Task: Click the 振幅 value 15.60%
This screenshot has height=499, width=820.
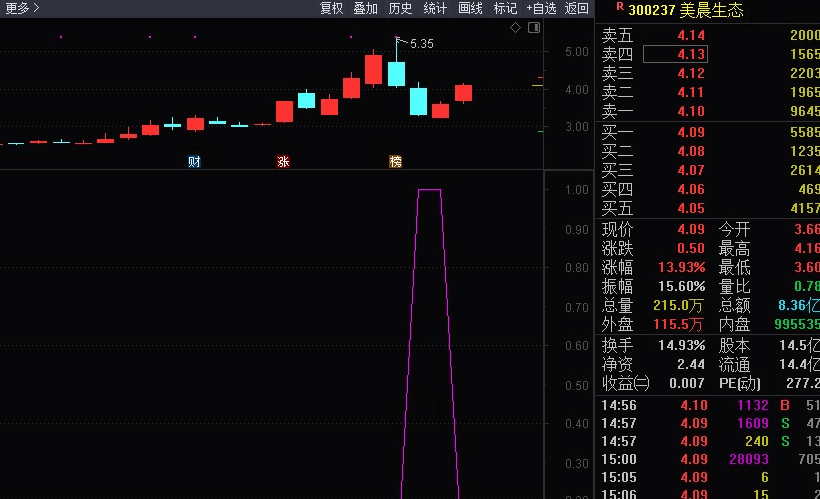Action: click(x=681, y=286)
